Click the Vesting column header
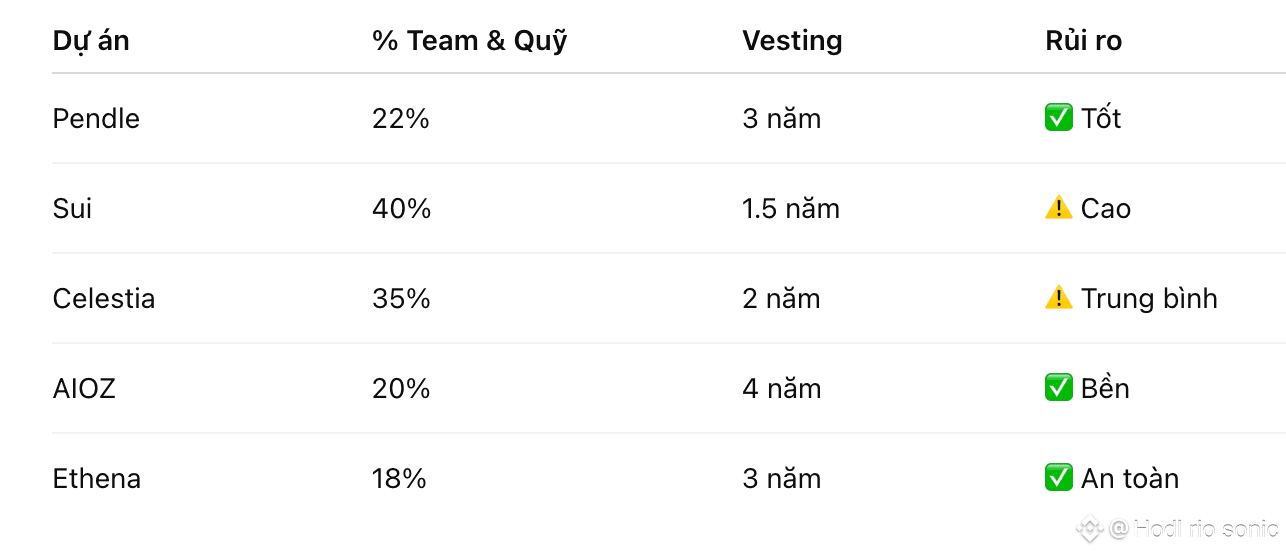The width and height of the screenshot is (1286, 554). point(792,41)
